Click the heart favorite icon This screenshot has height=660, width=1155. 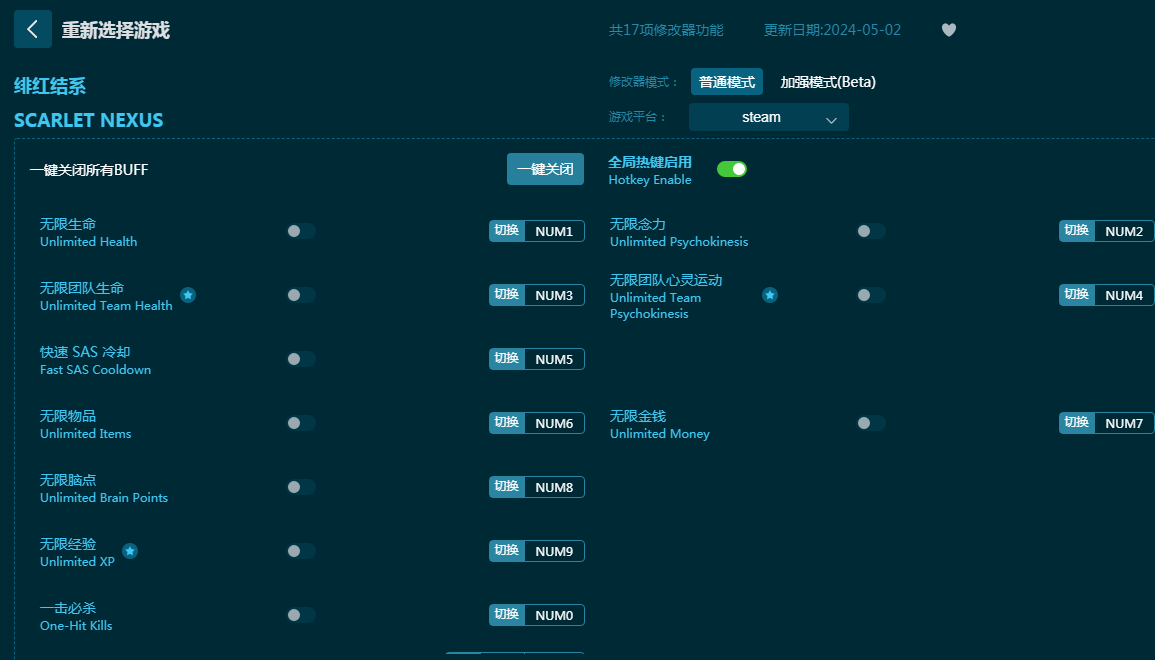(949, 30)
